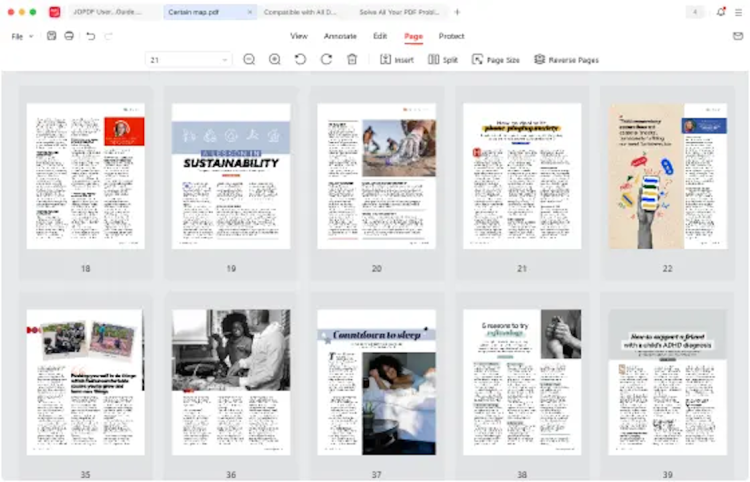The width and height of the screenshot is (750, 482).
Task: Rotate page counterclockwise
Action: click(300, 60)
